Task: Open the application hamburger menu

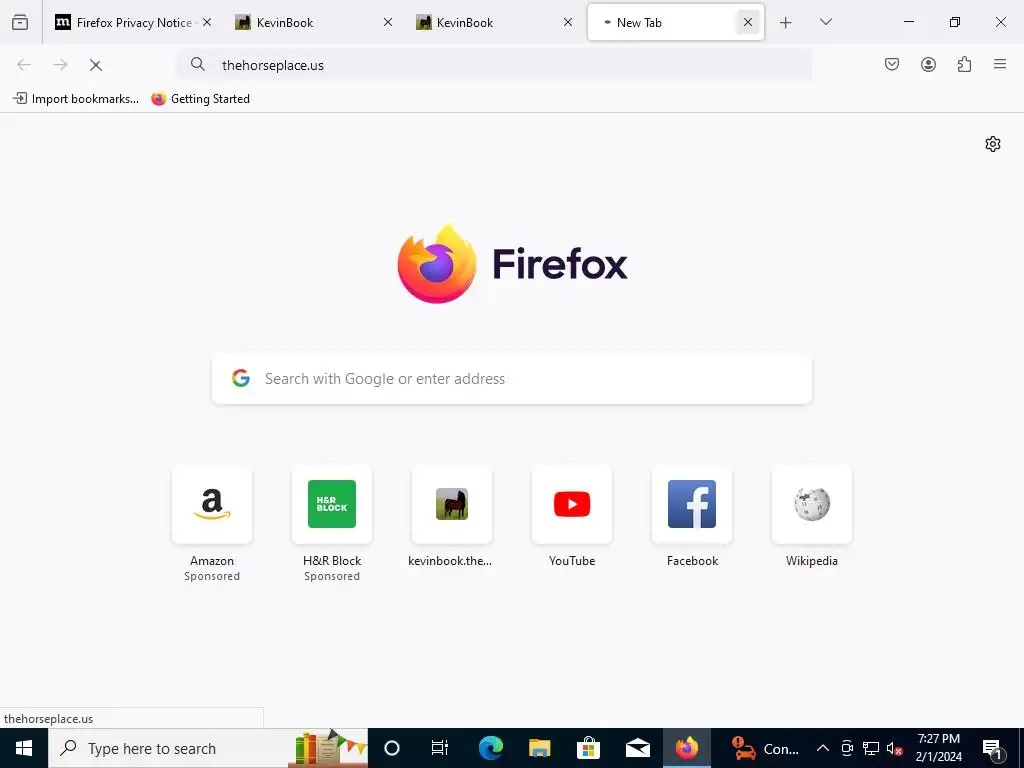Action: coord(1000,64)
